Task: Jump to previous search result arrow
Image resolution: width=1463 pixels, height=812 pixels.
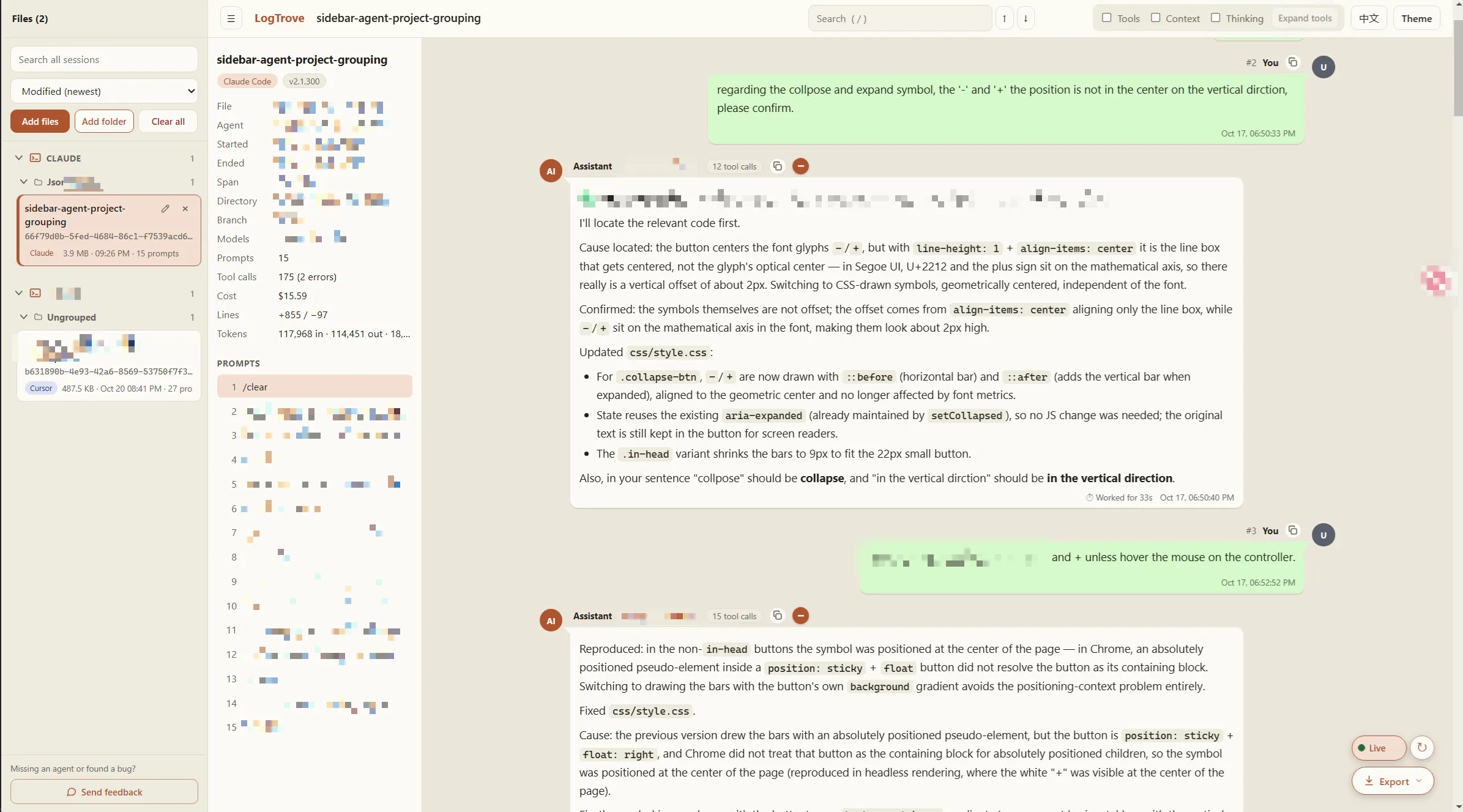Action: click(1004, 18)
